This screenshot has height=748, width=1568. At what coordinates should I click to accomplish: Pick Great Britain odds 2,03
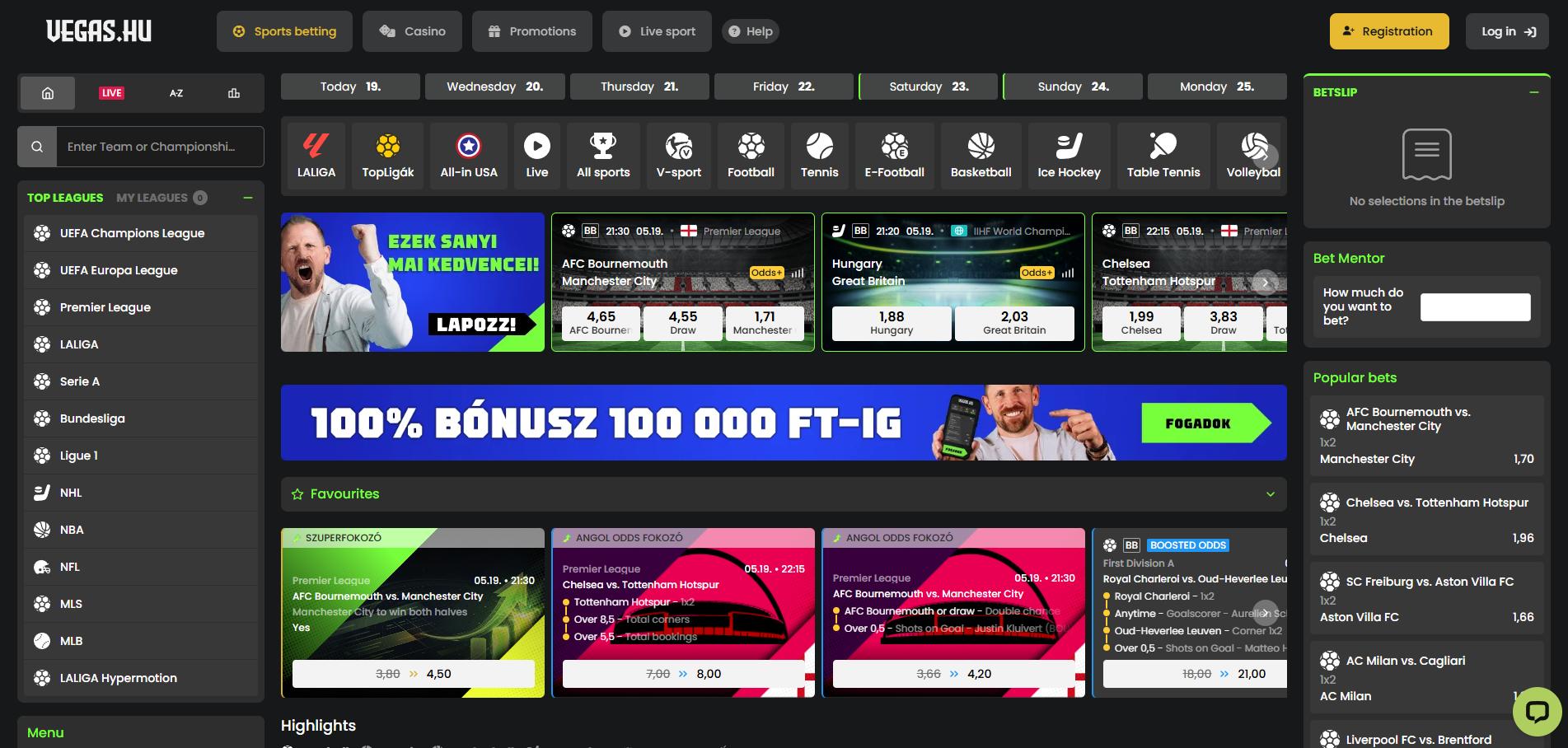tap(1014, 323)
